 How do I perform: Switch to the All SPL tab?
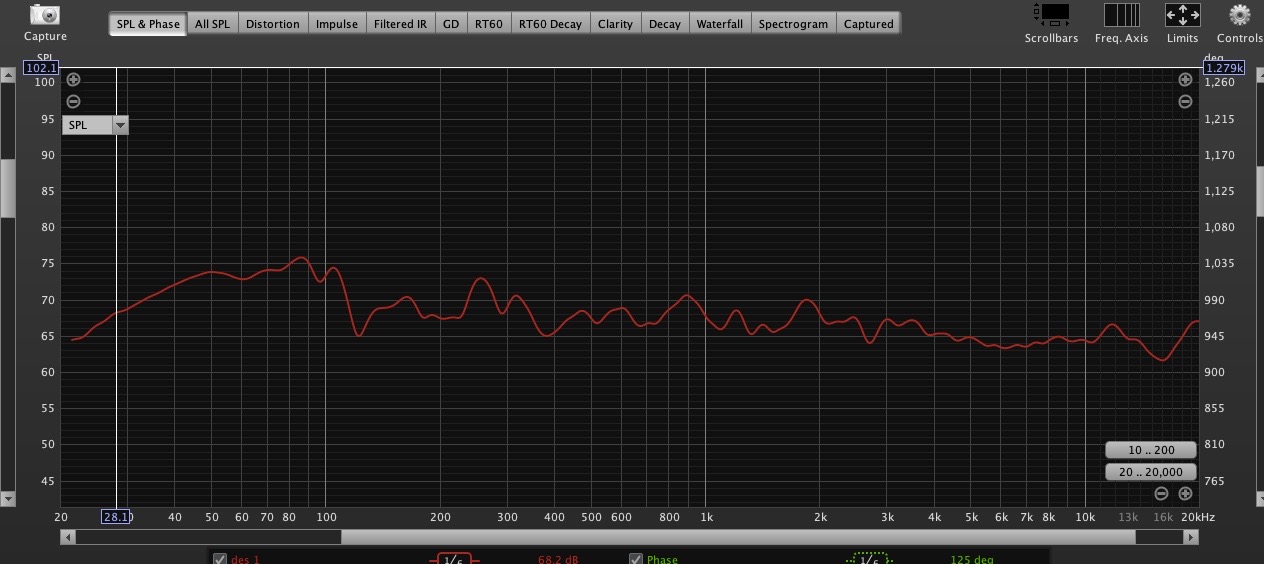[212, 23]
